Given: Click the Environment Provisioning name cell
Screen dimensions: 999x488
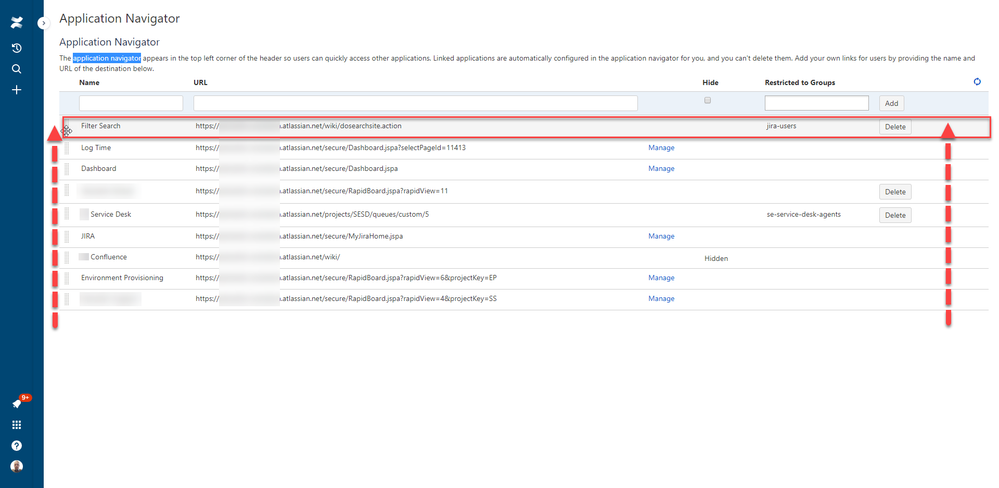Looking at the screenshot, I should click(122, 278).
